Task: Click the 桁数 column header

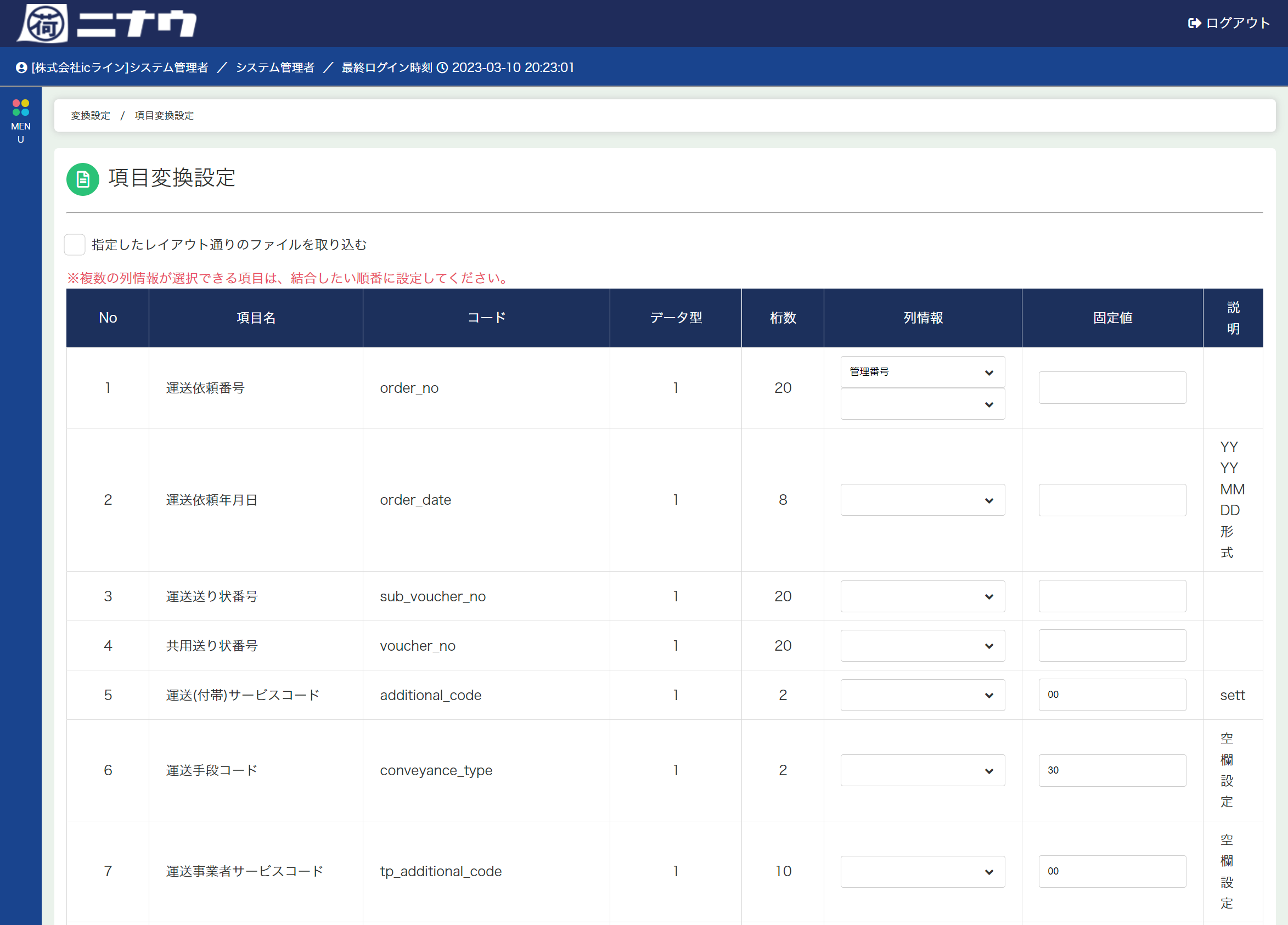Action: click(x=783, y=318)
